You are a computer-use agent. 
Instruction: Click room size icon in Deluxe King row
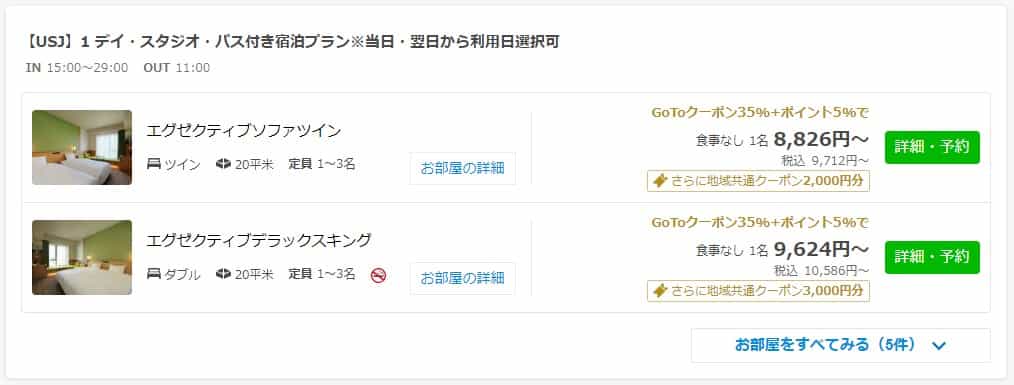click(223, 274)
